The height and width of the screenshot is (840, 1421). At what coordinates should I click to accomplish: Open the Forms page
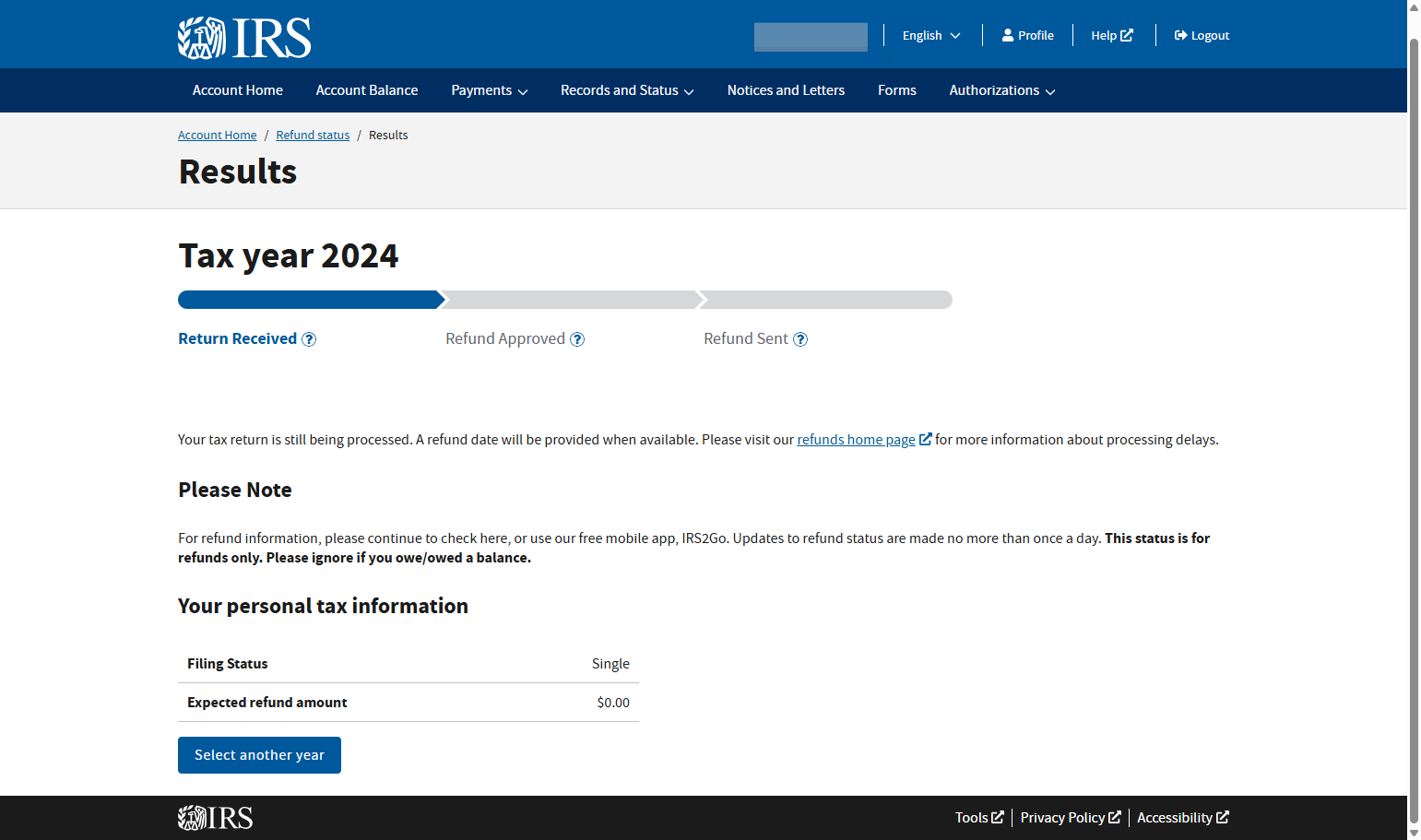pyautogui.click(x=897, y=90)
